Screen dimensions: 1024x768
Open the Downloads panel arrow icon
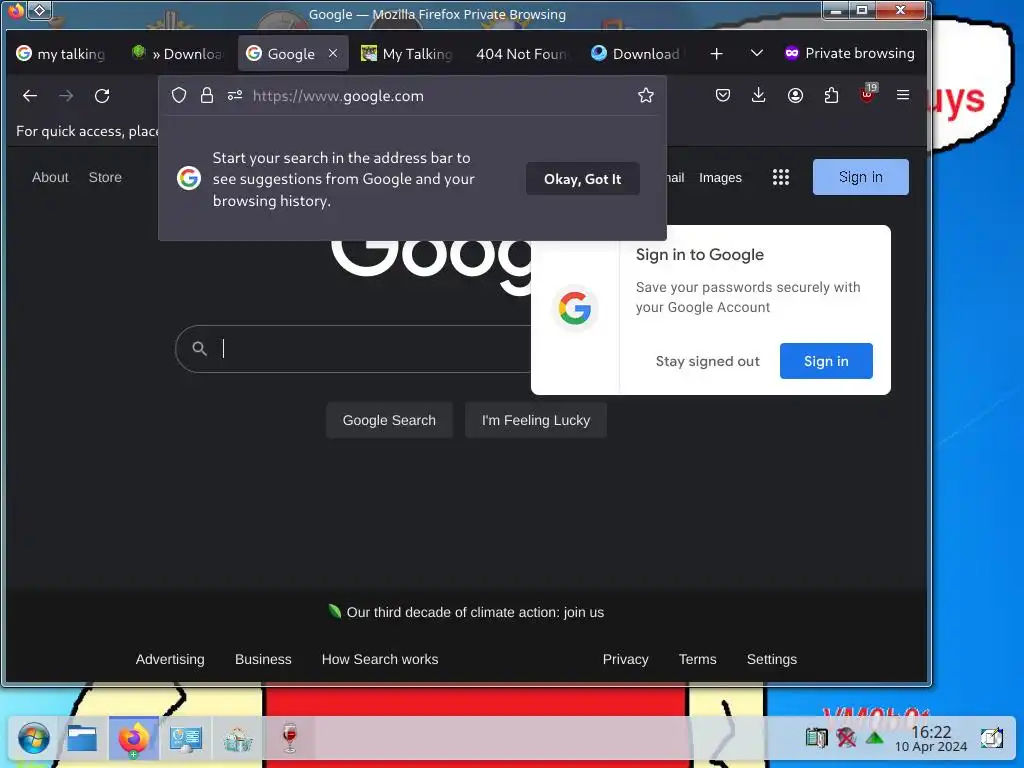point(758,95)
